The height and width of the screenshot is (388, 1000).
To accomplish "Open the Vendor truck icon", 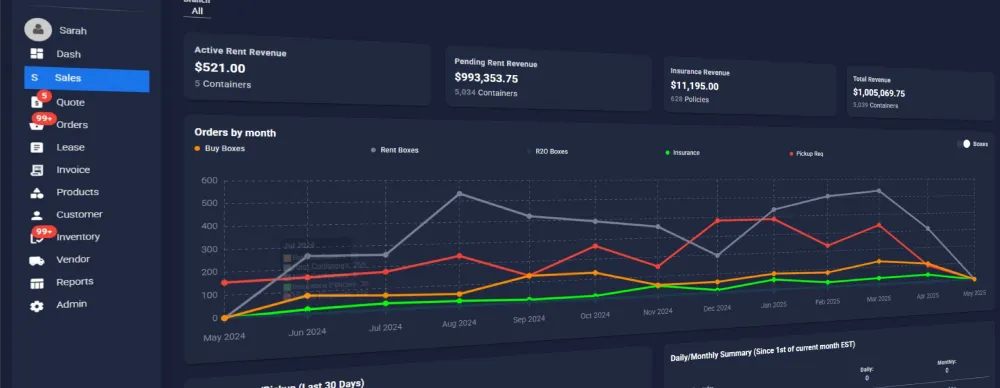I will point(37,260).
